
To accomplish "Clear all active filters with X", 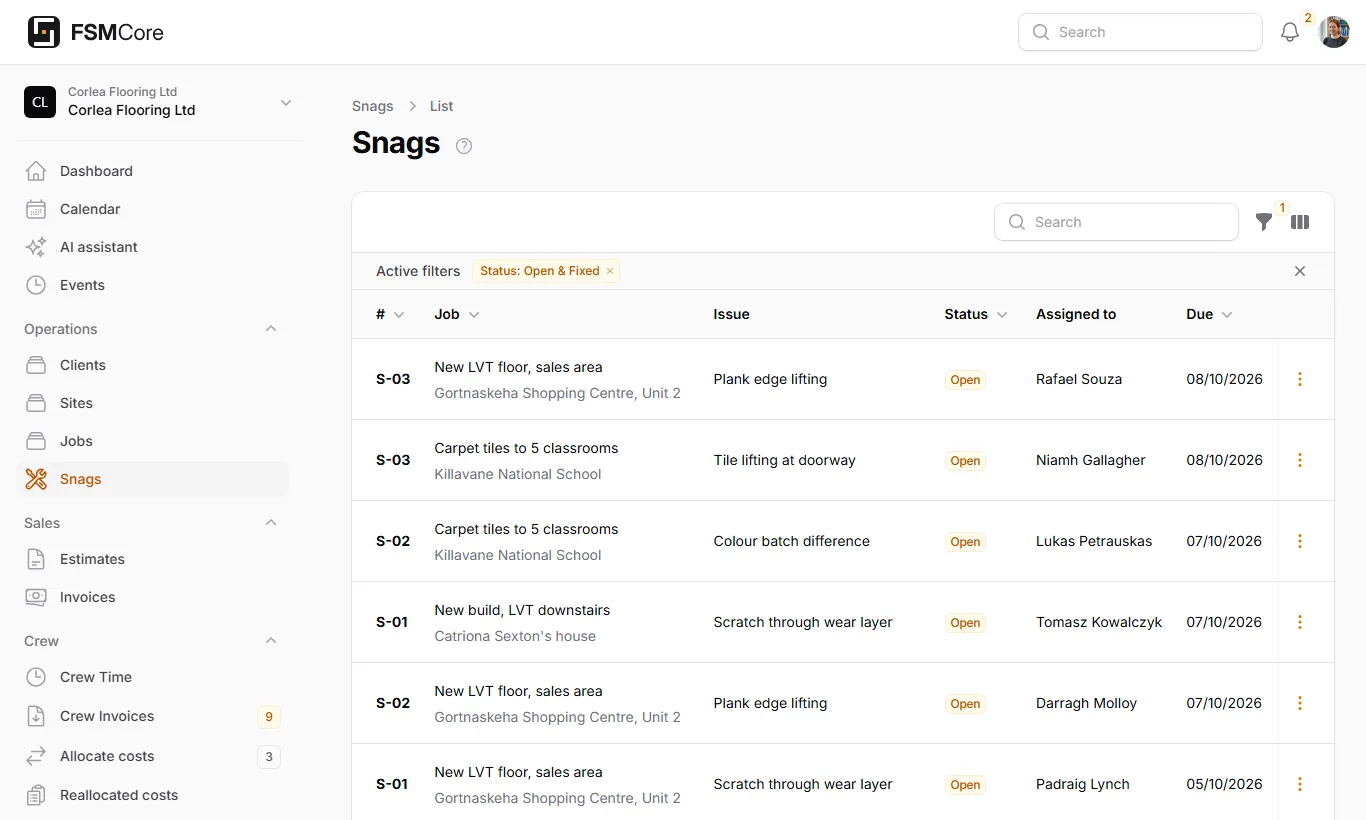I will click(x=1300, y=271).
